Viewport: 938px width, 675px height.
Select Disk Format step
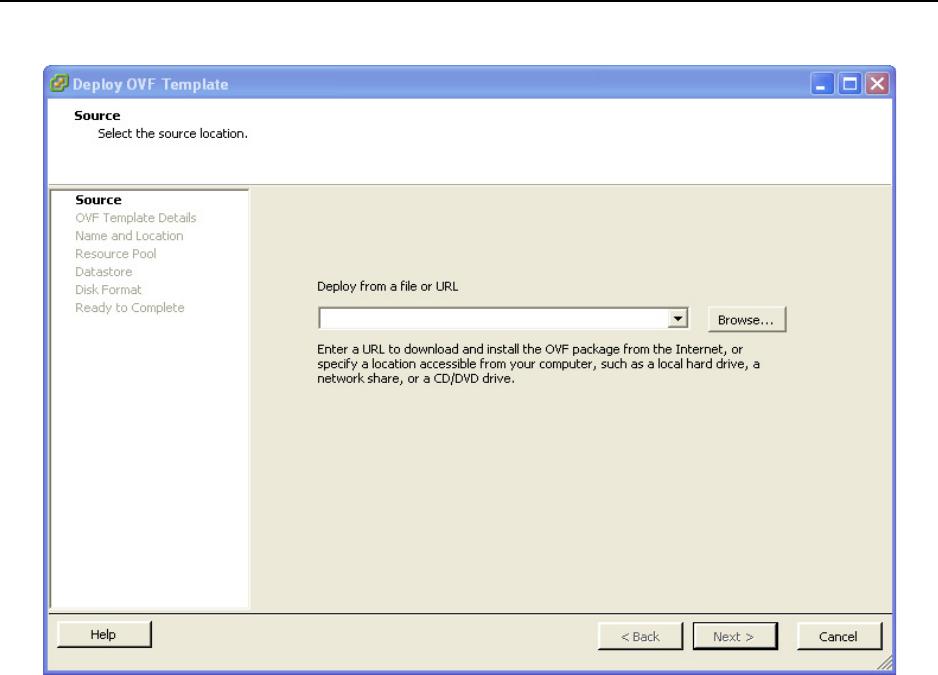pos(108,290)
